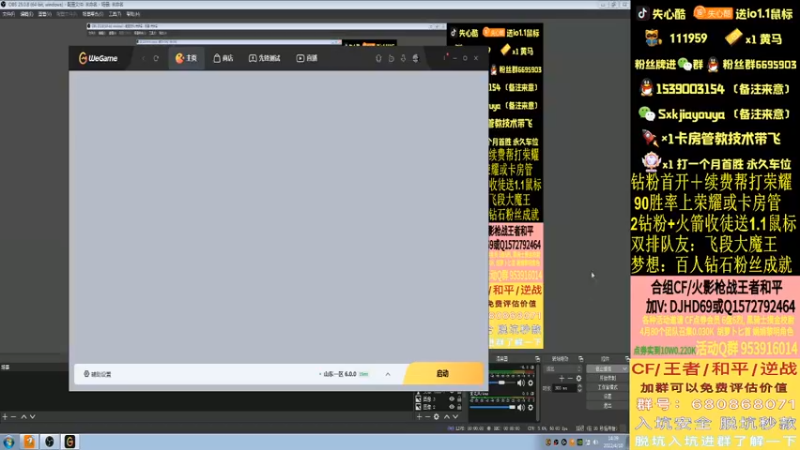Viewport: 800px width, 450px height.
Task: Move the selected source down
Action: [x=456, y=417]
